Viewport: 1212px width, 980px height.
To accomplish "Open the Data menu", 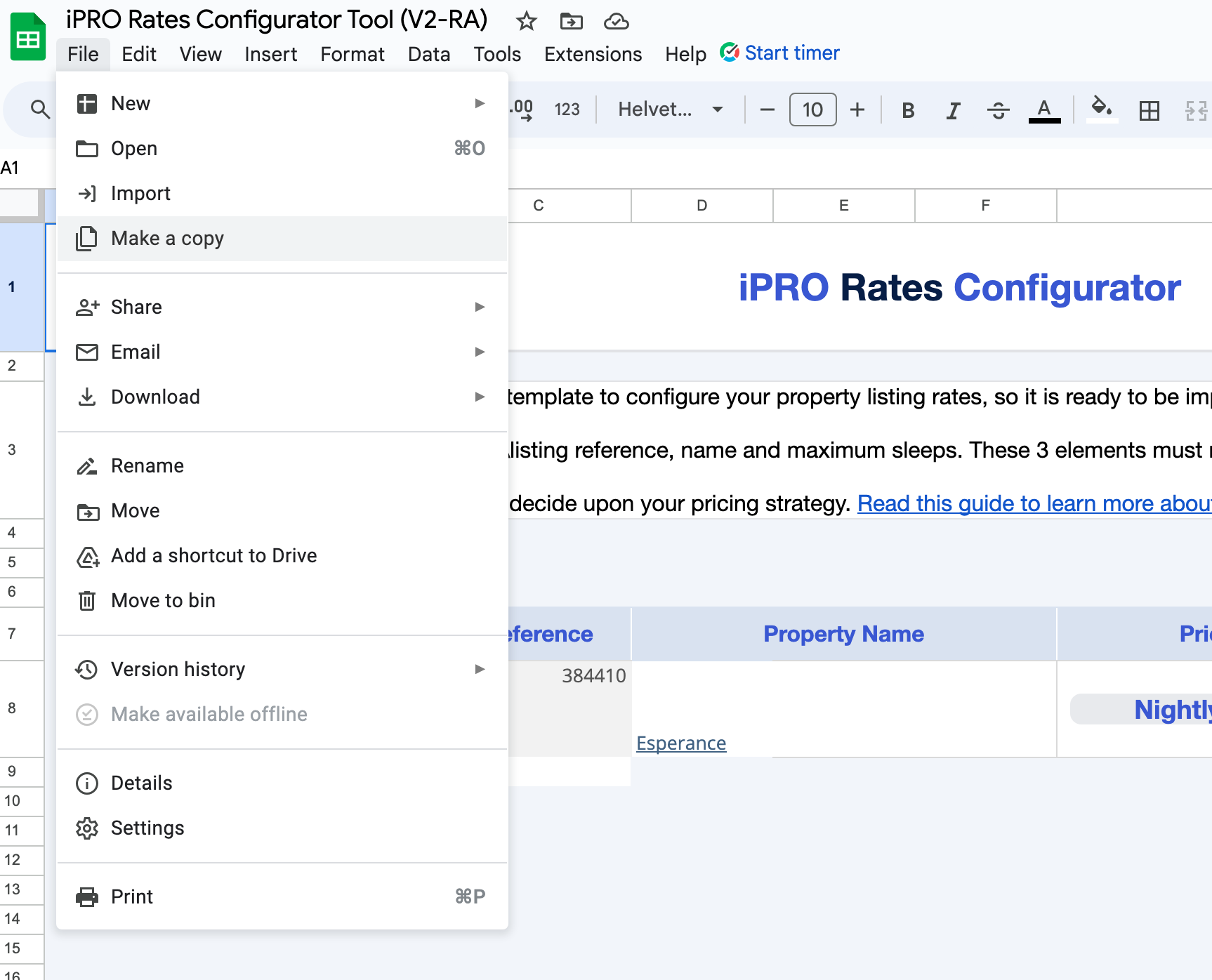I will click(429, 54).
